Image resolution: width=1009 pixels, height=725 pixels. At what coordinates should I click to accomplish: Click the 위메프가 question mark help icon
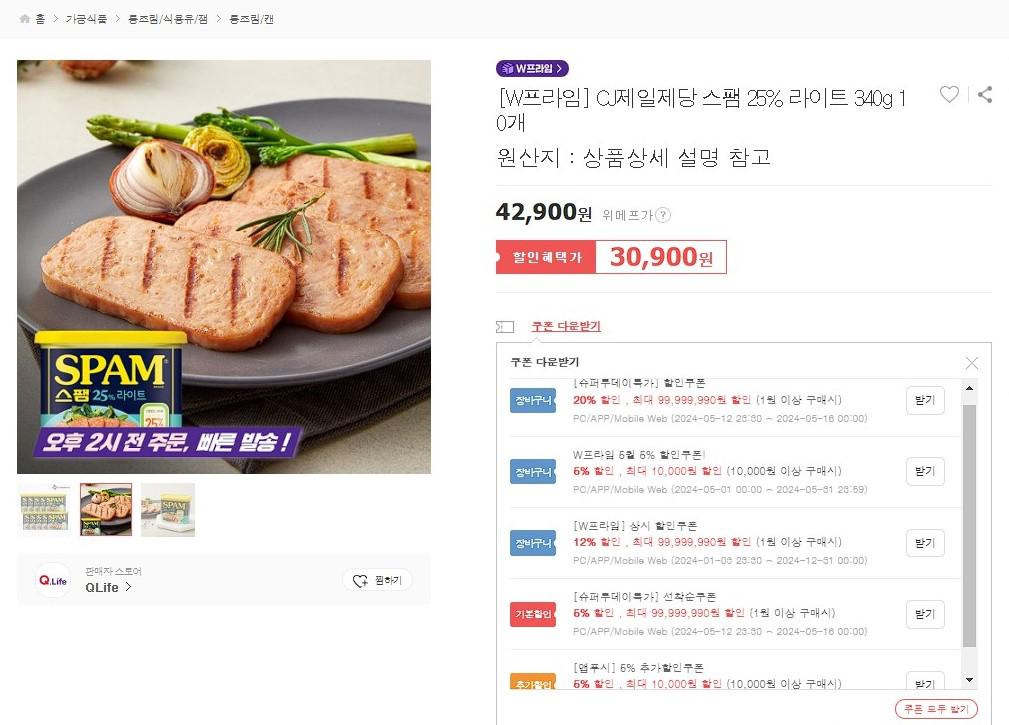pyautogui.click(x=663, y=215)
